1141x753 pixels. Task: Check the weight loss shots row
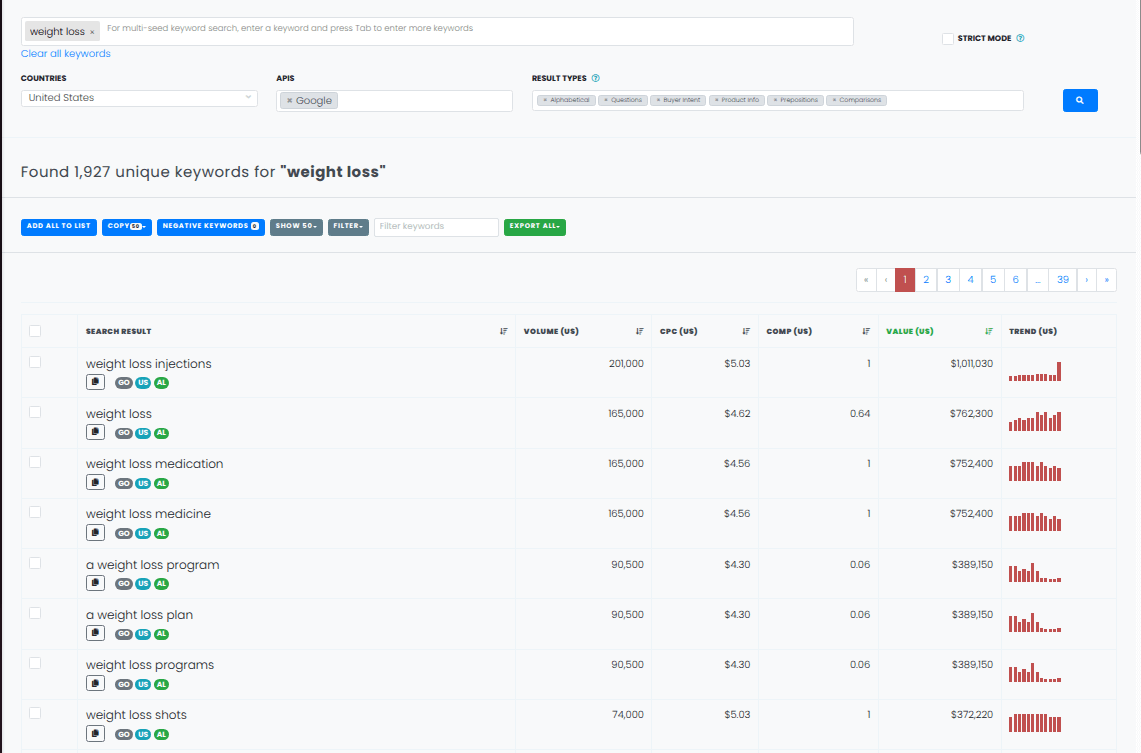[35, 714]
